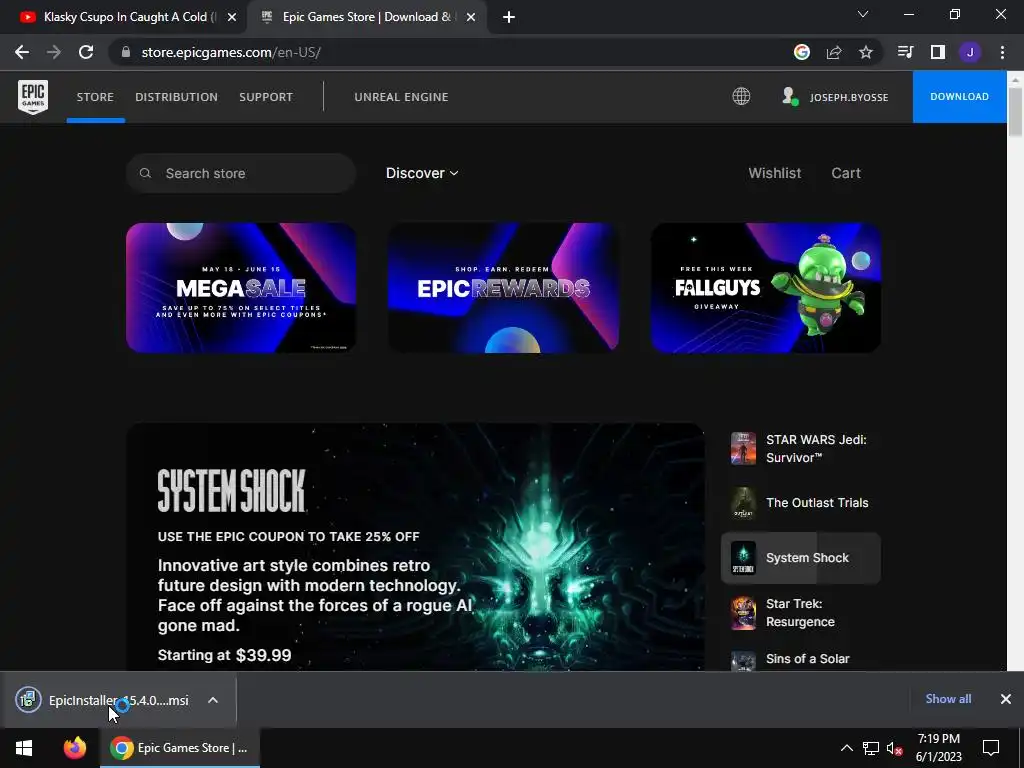The image size is (1024, 768).
Task: Click the muted speaker icon in tray
Action: tap(894, 748)
